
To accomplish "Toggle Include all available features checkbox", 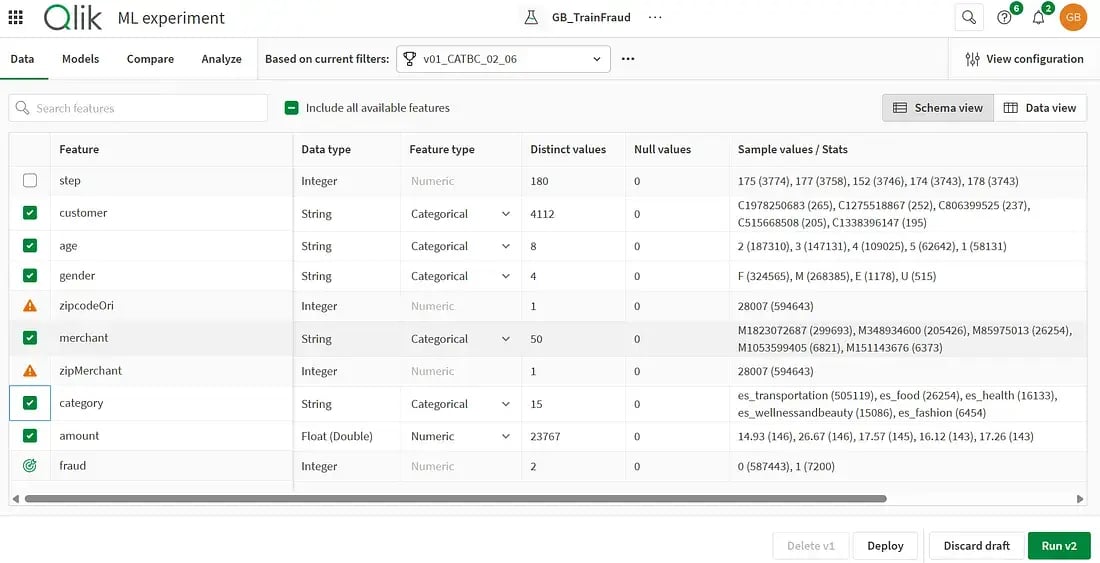I will tap(292, 108).
